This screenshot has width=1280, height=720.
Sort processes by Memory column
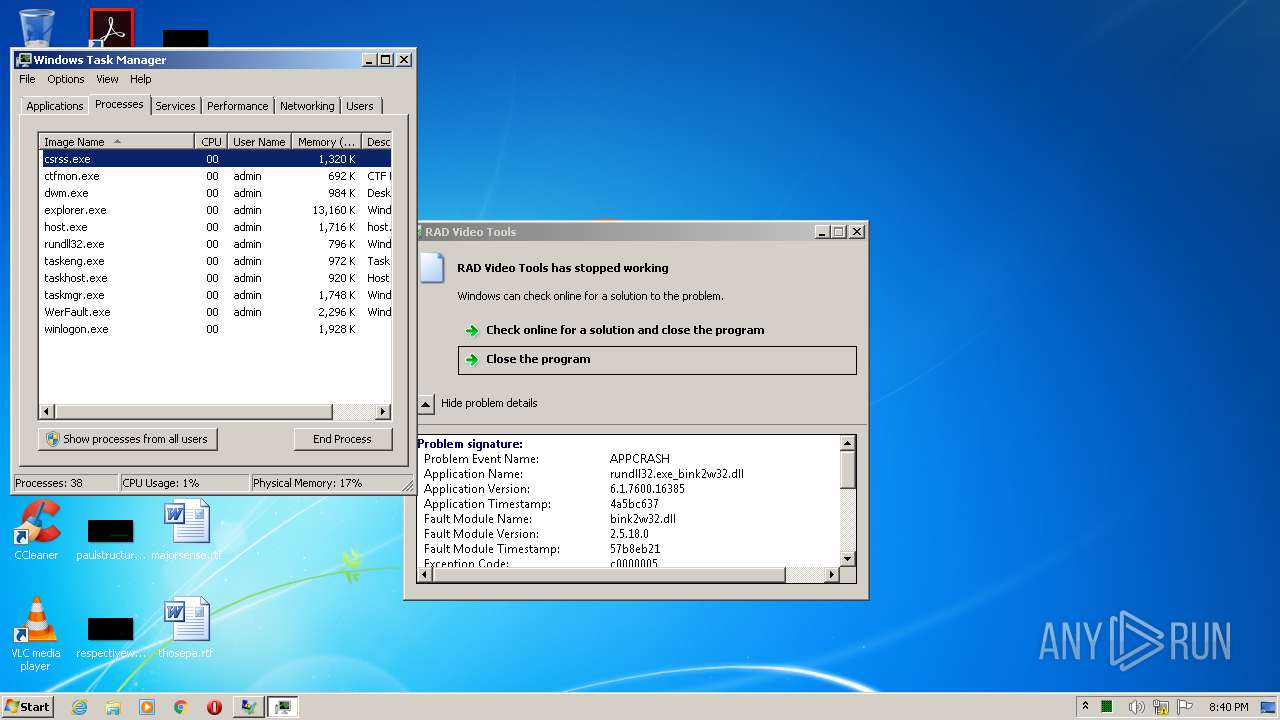(326, 142)
